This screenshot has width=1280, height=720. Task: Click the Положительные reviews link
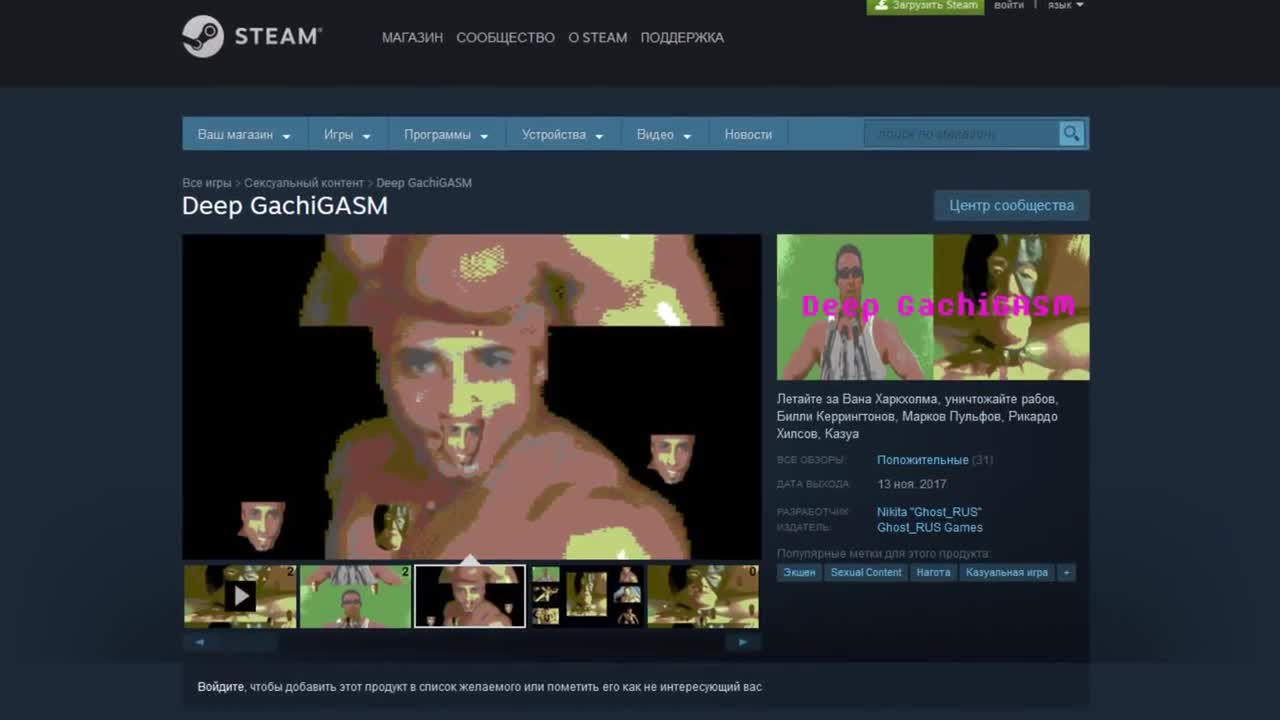click(x=922, y=460)
